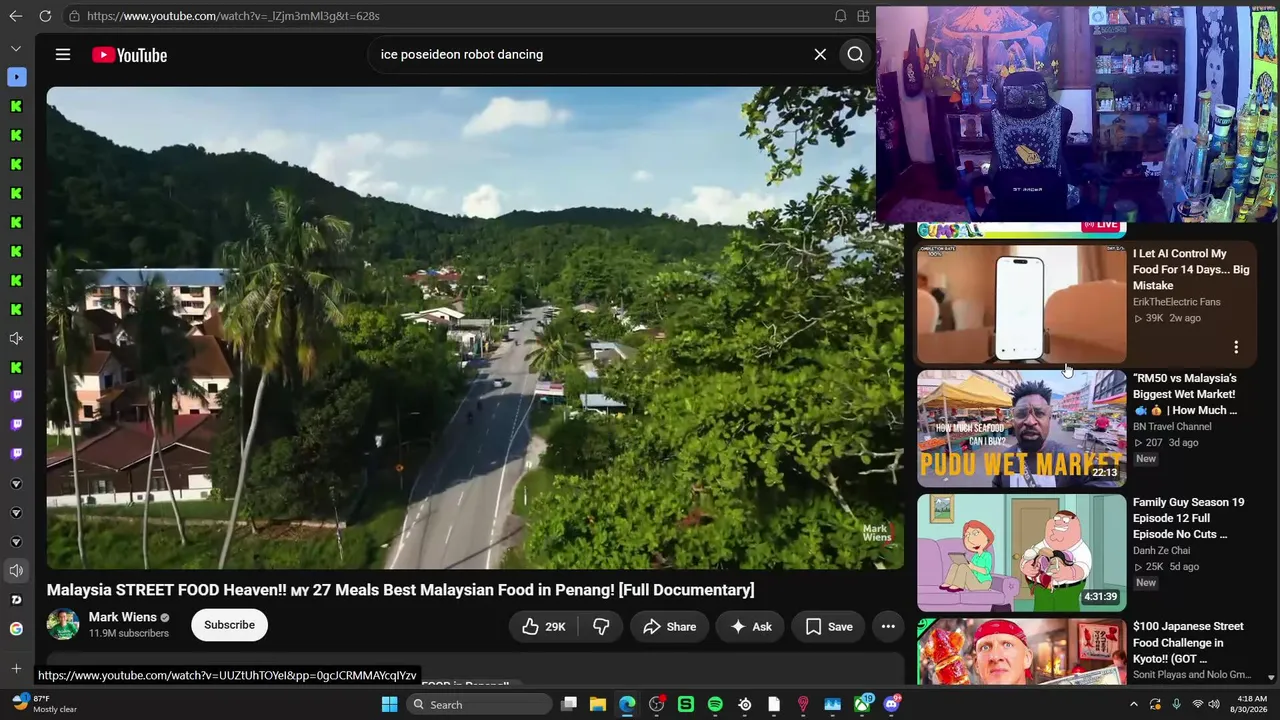Image resolution: width=1280 pixels, height=720 pixels.
Task: Run search with the magnifier button
Action: point(855,55)
